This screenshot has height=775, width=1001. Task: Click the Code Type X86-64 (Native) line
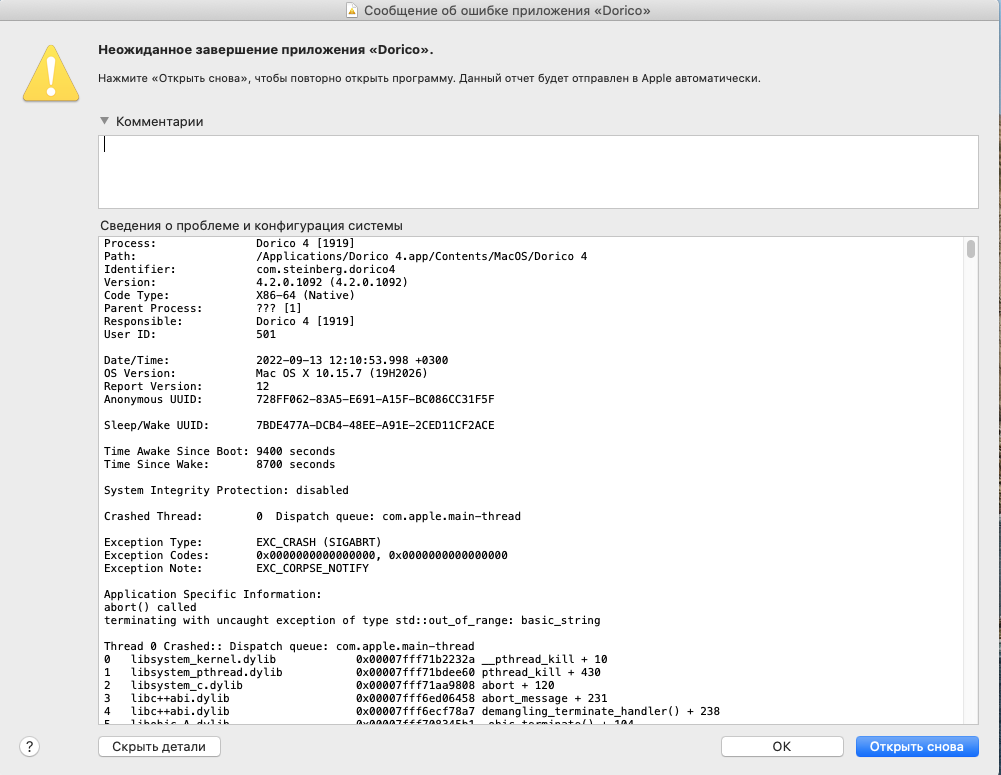pyautogui.click(x=229, y=295)
